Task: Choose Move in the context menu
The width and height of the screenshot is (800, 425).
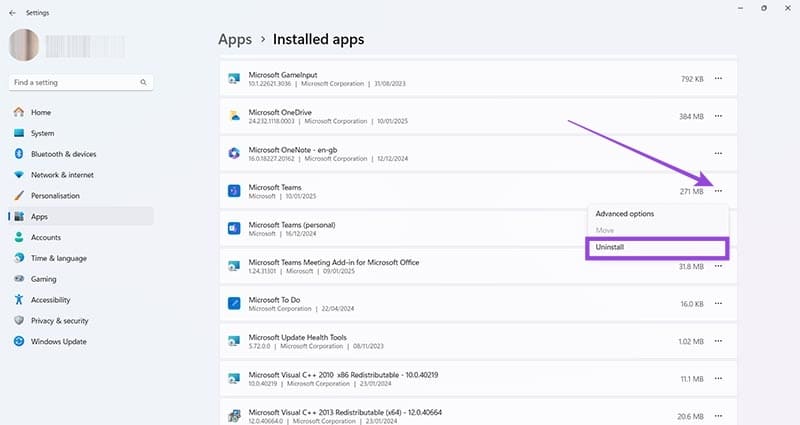Action: 658,230
